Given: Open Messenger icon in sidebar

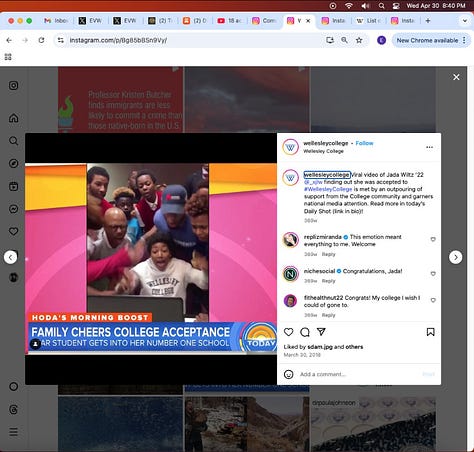Looking at the screenshot, I should pos(13,209).
